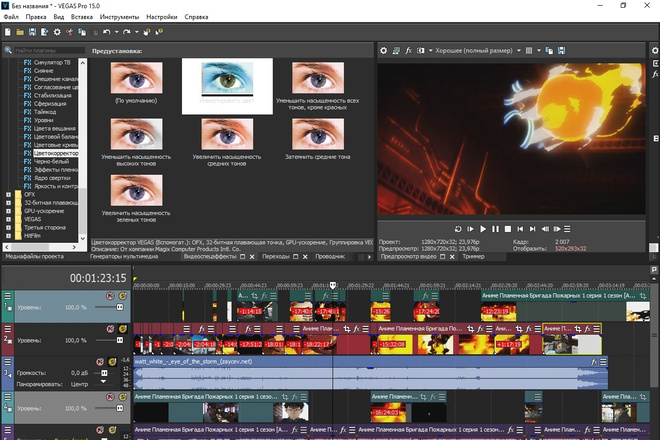
Task: Open video output FX in preview toolbar
Action: (408, 51)
